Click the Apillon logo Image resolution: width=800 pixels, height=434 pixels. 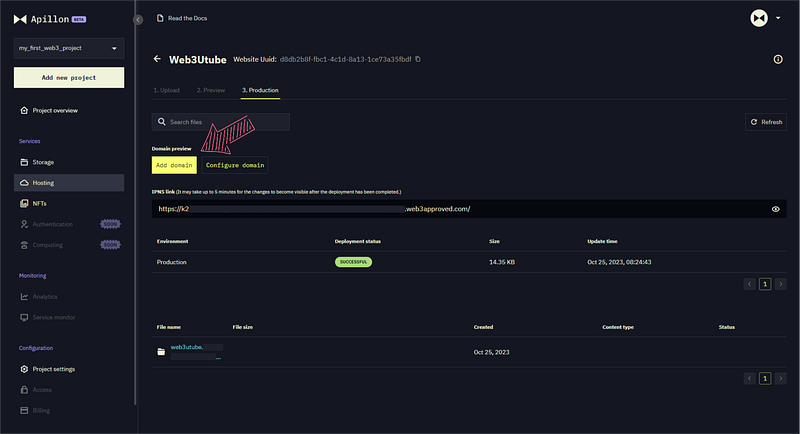pyautogui.click(x=49, y=19)
